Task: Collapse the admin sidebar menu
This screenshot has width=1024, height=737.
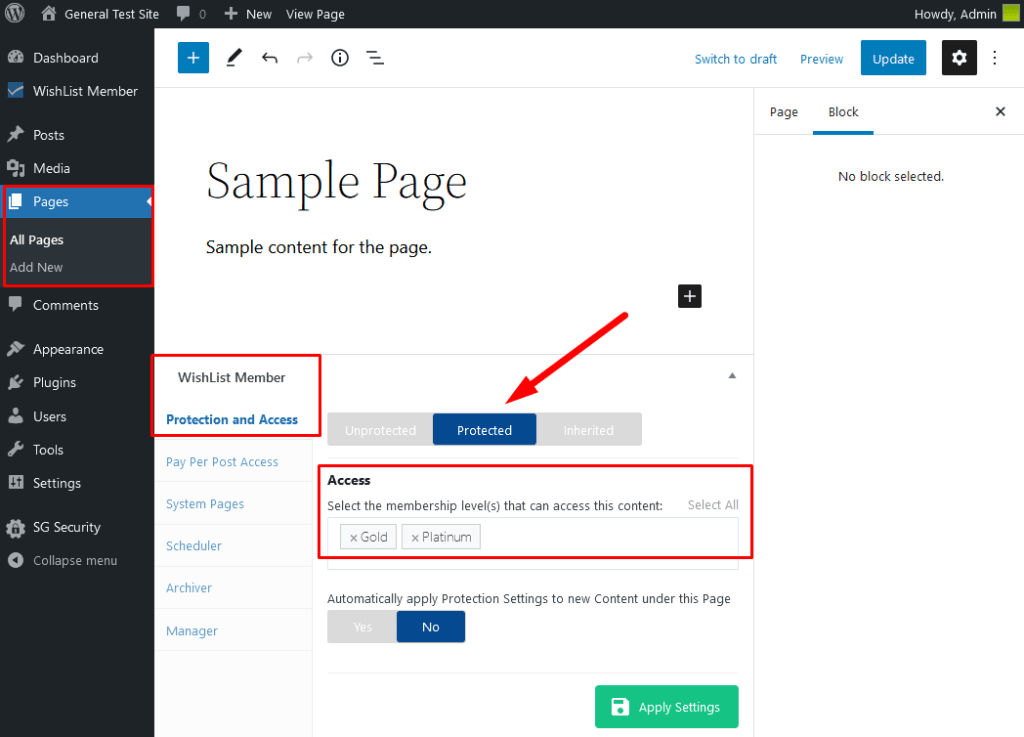Action: click(x=74, y=561)
